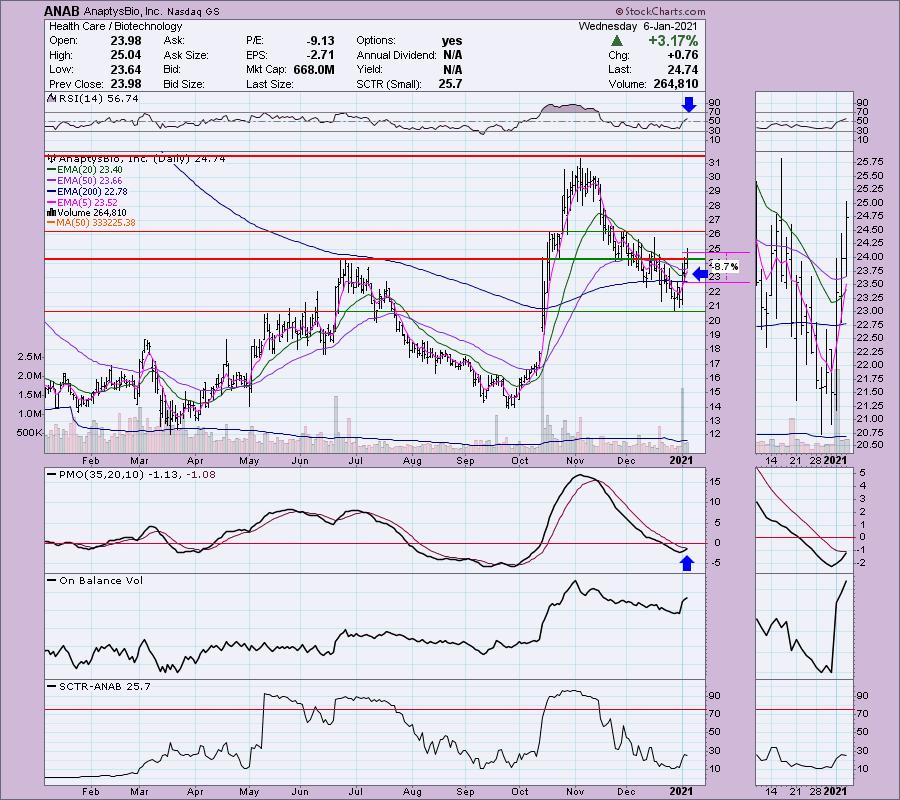Click the +3.17% percent change value
This screenshot has height=800, width=900.
pyautogui.click(x=673, y=41)
